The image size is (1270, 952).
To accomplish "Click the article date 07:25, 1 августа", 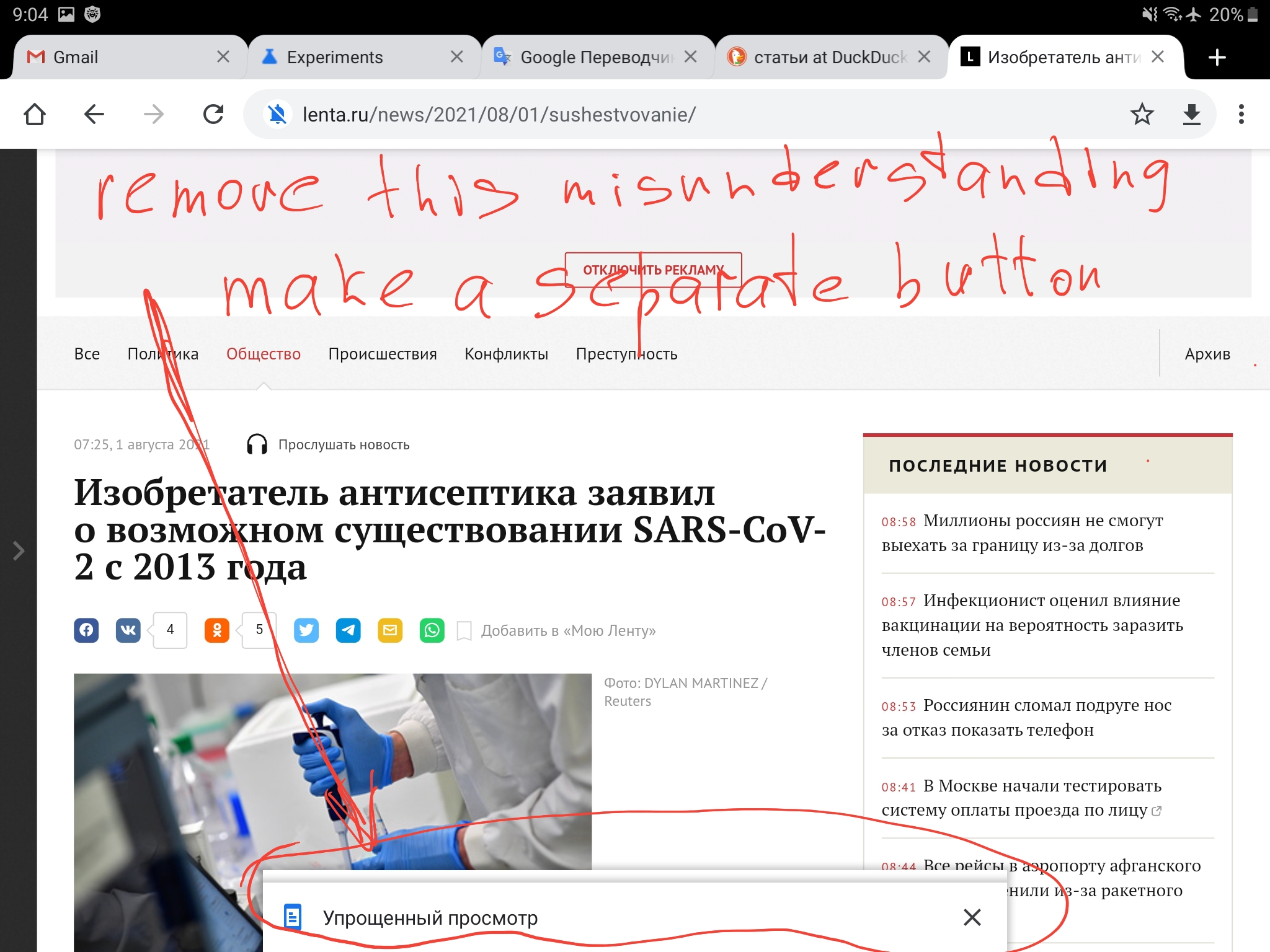I will [x=141, y=444].
